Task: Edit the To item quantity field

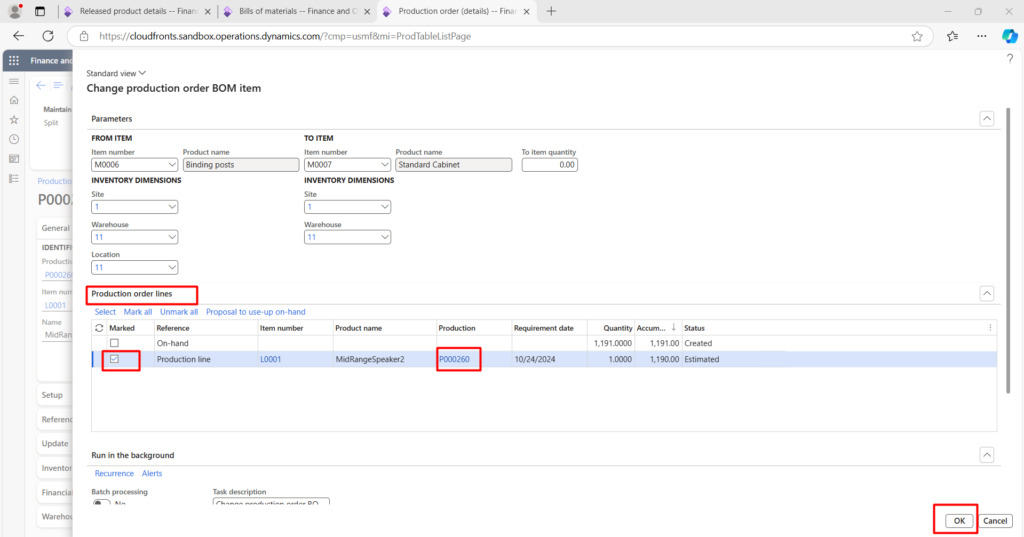Action: click(x=549, y=165)
